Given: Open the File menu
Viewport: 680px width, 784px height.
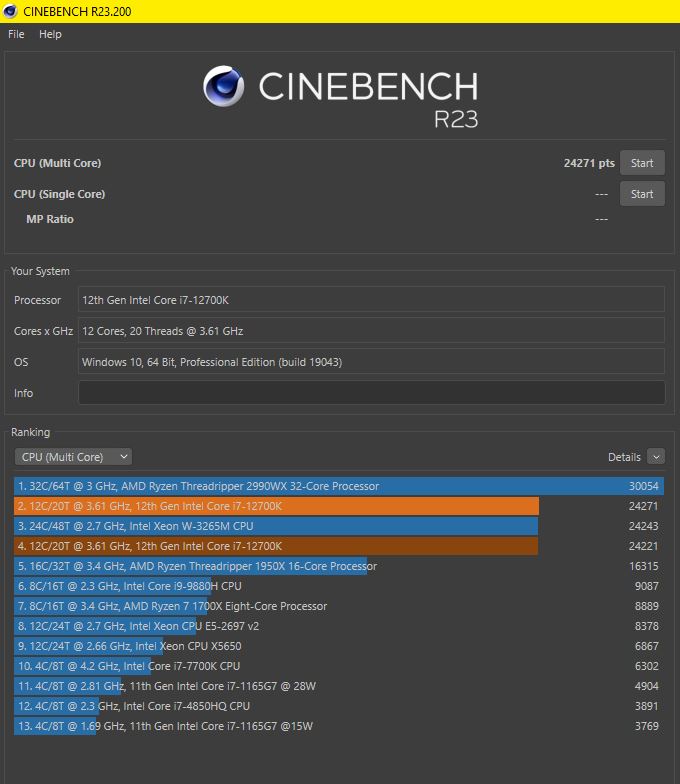Looking at the screenshot, I should tap(16, 34).
